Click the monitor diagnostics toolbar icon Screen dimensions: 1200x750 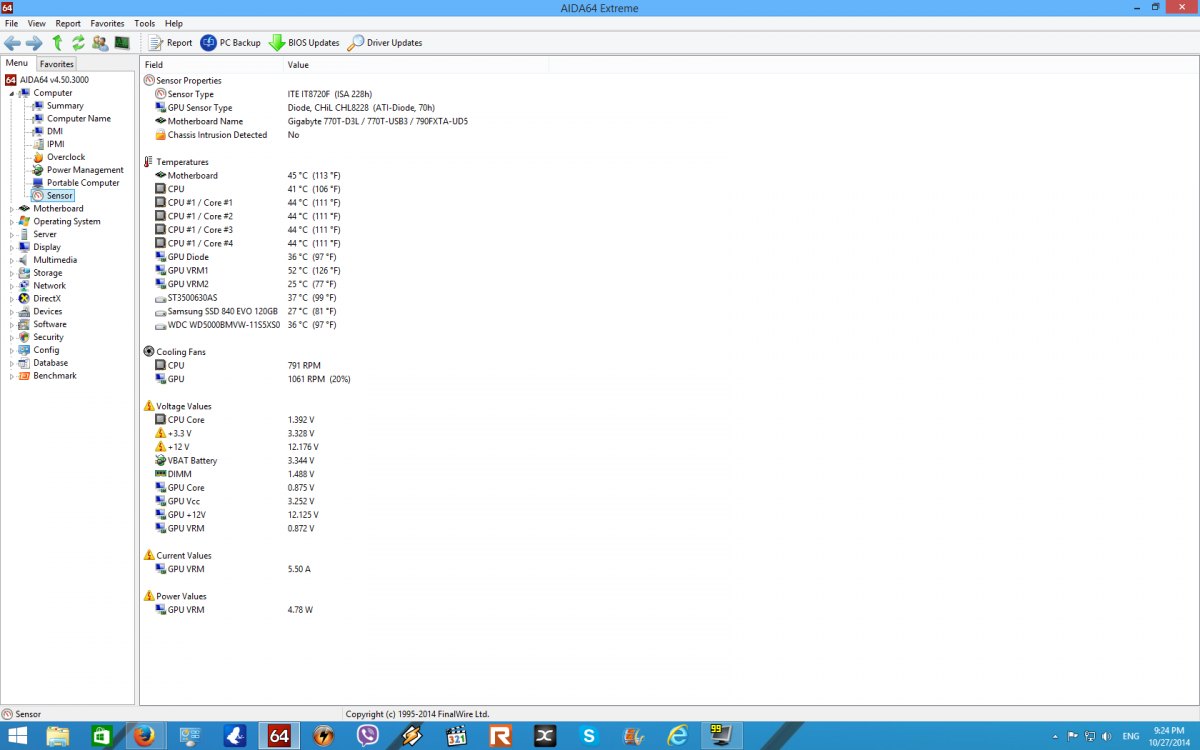tap(122, 43)
